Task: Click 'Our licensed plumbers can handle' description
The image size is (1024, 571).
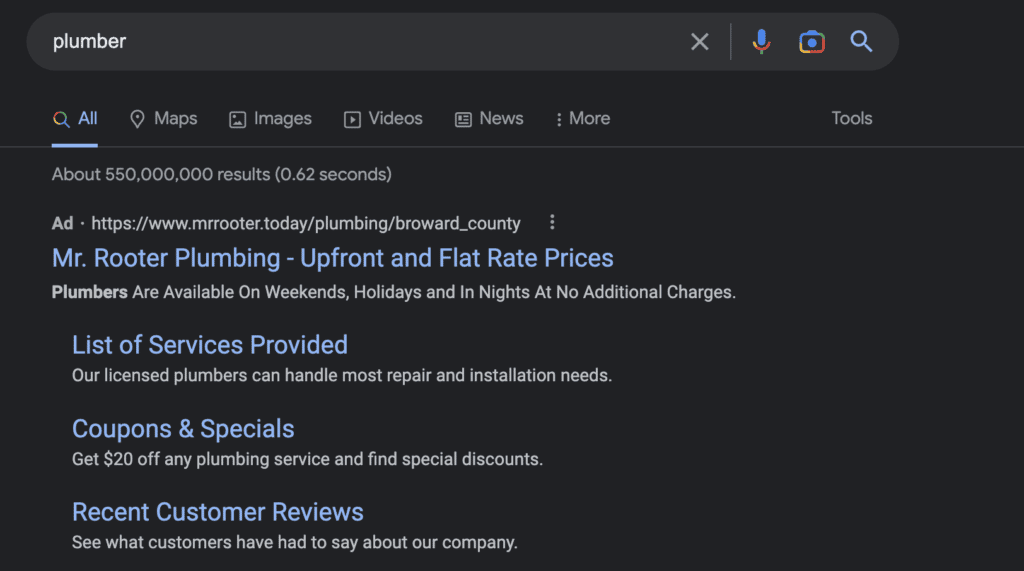Action: 342,376
